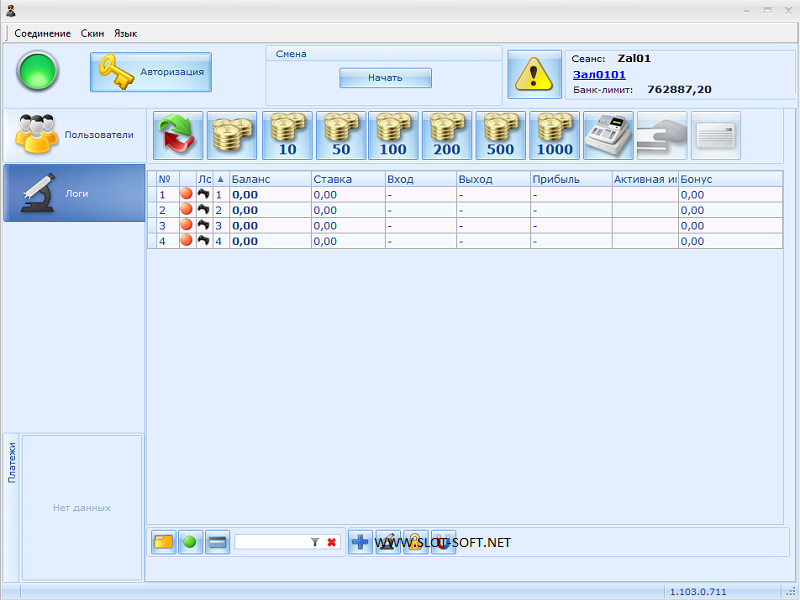
Task: Switch to the Пользователи section
Action: coord(74,135)
